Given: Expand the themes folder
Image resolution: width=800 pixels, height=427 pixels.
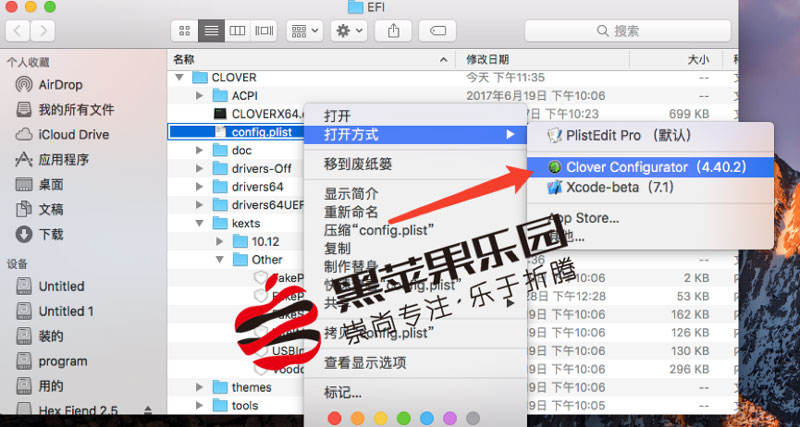Looking at the screenshot, I should coord(199,387).
